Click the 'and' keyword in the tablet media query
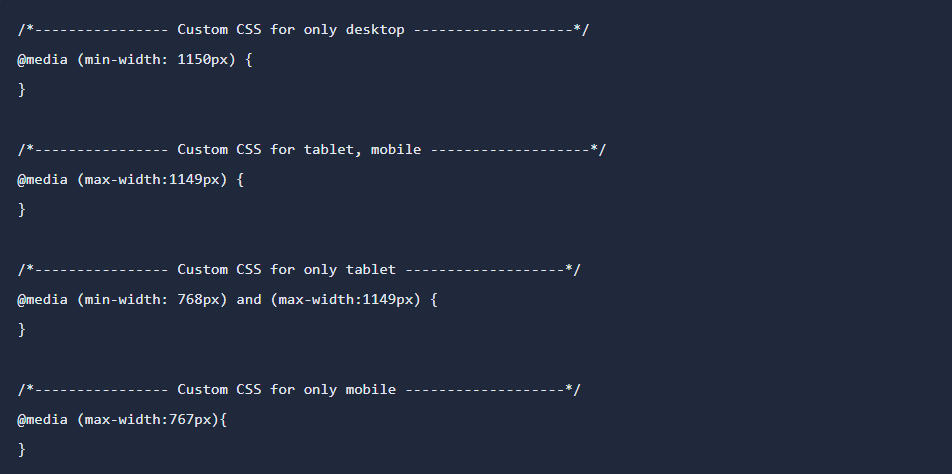This screenshot has width=952, height=474. click(x=249, y=299)
